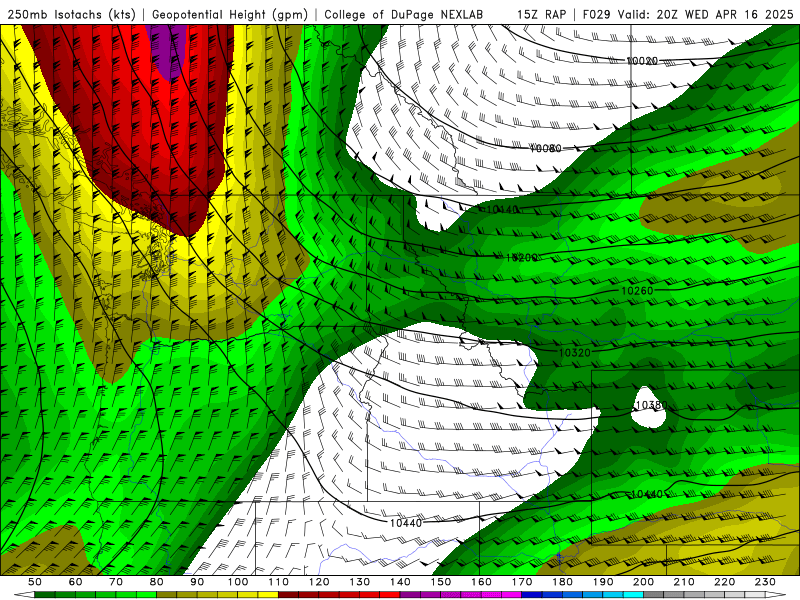Screen dimensions: 800x600
Task: Click the 230 label on the color scale
Action: (765, 582)
